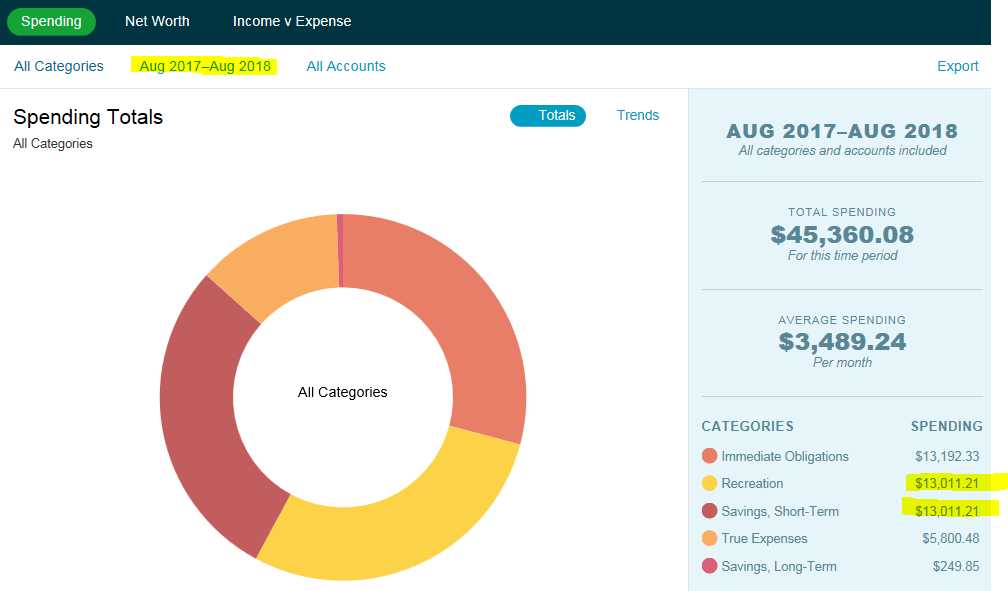1008x591 pixels.
Task: Open the Income v Expense tab
Action: pos(292,21)
